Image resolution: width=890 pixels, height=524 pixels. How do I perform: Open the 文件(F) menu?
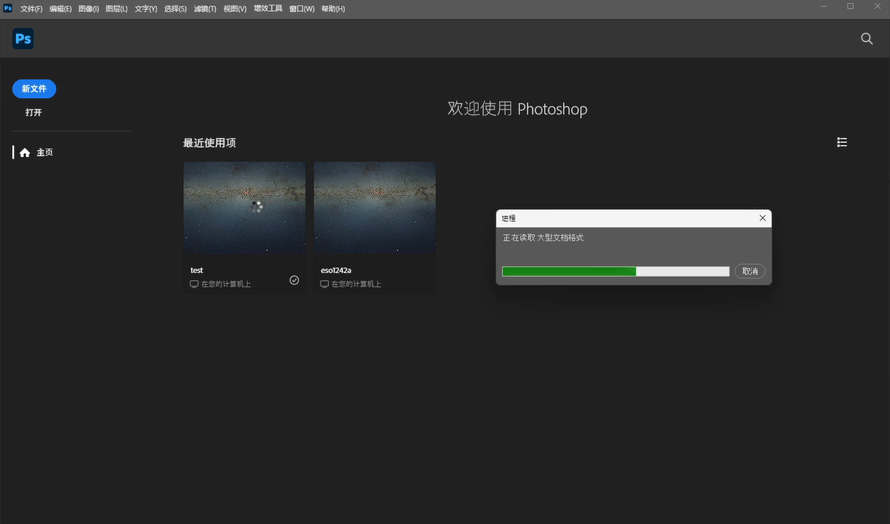click(31, 9)
